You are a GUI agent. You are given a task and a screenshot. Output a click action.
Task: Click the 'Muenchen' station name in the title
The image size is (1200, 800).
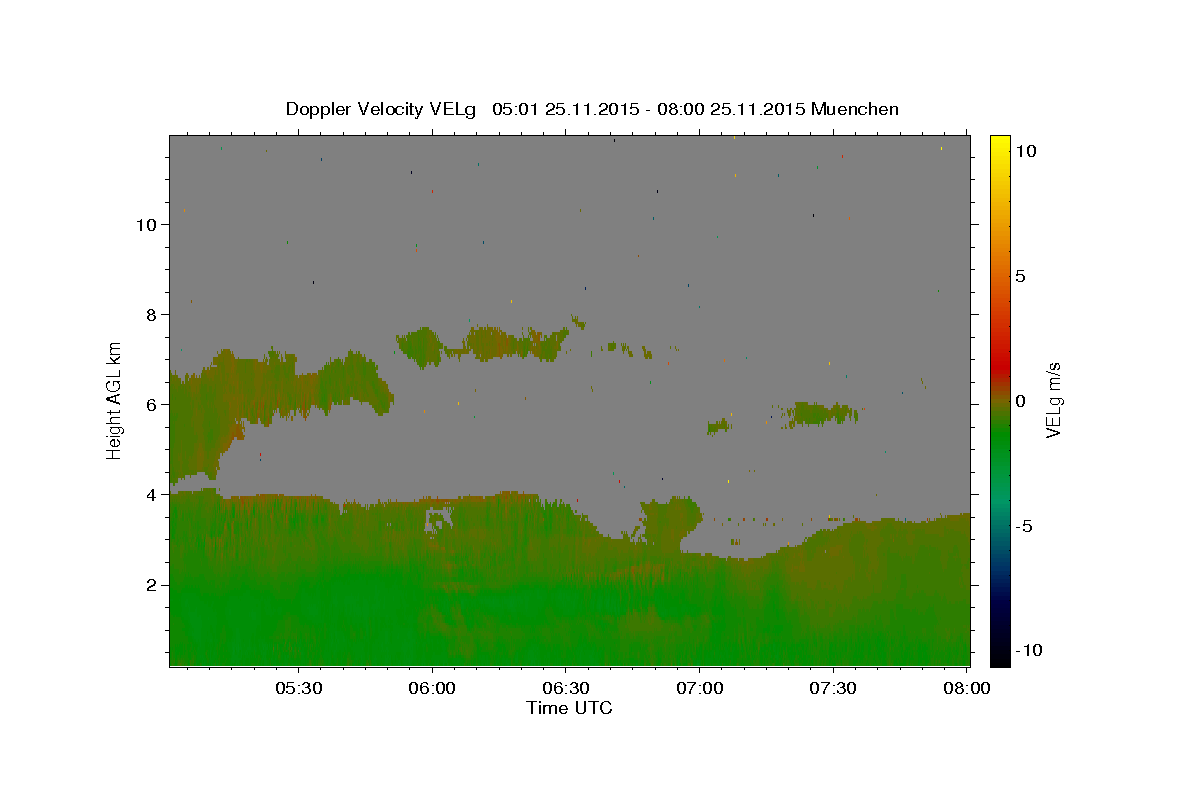[855, 109]
